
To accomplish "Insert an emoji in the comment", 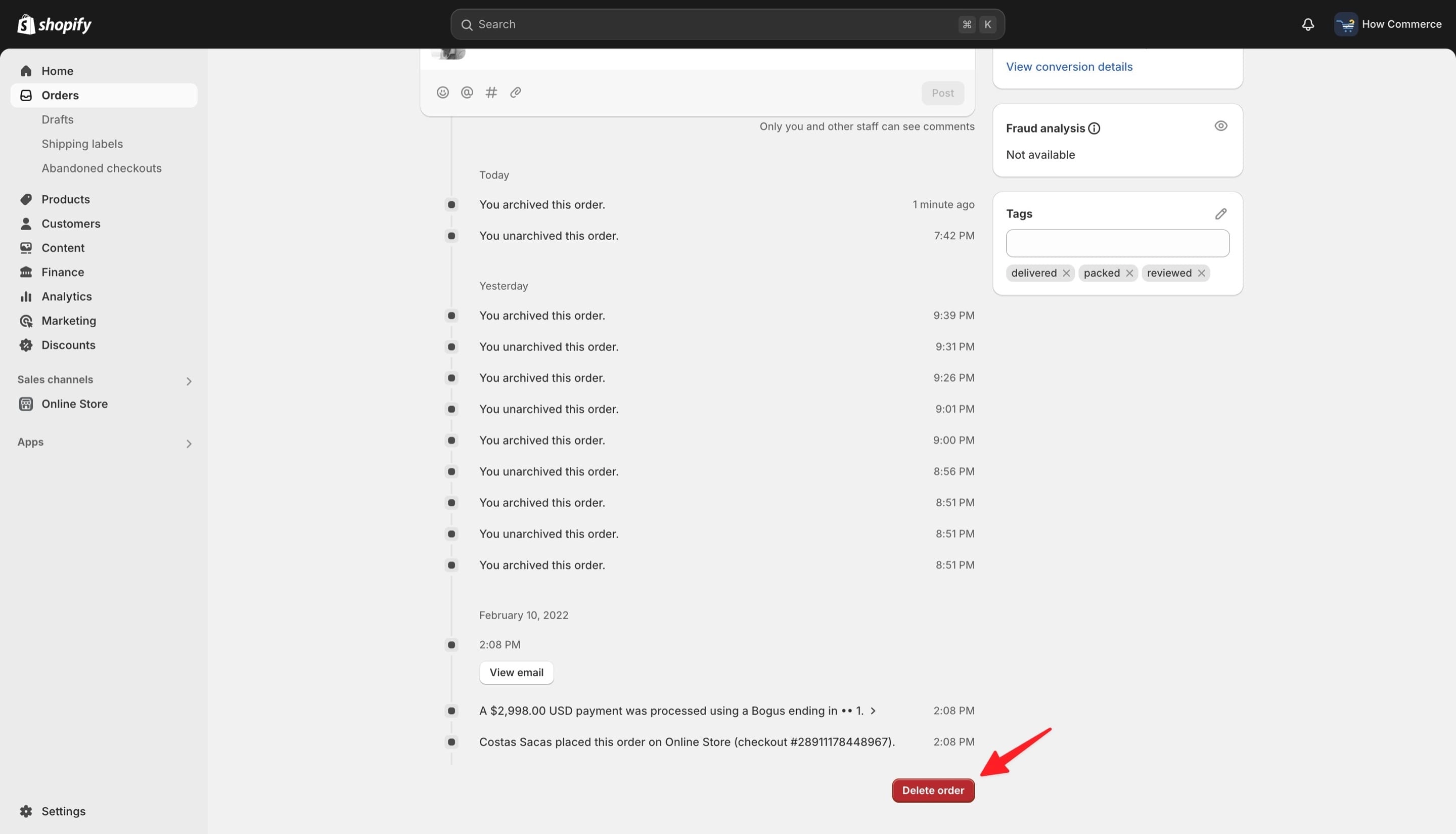I will pos(442,92).
